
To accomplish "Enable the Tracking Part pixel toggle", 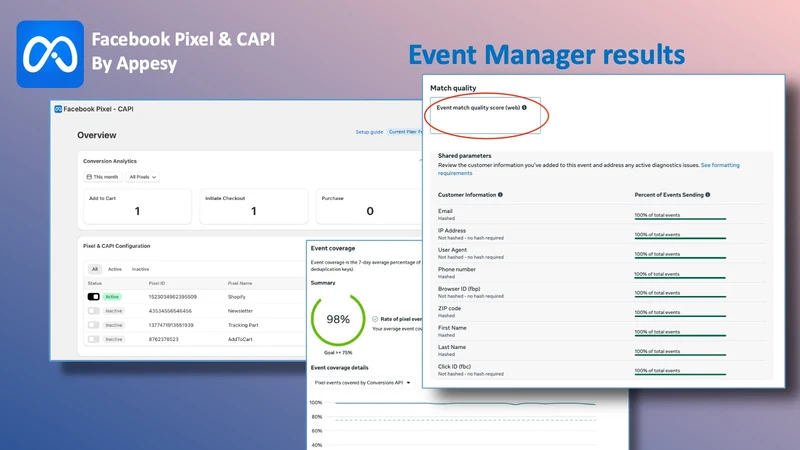I will point(93,325).
